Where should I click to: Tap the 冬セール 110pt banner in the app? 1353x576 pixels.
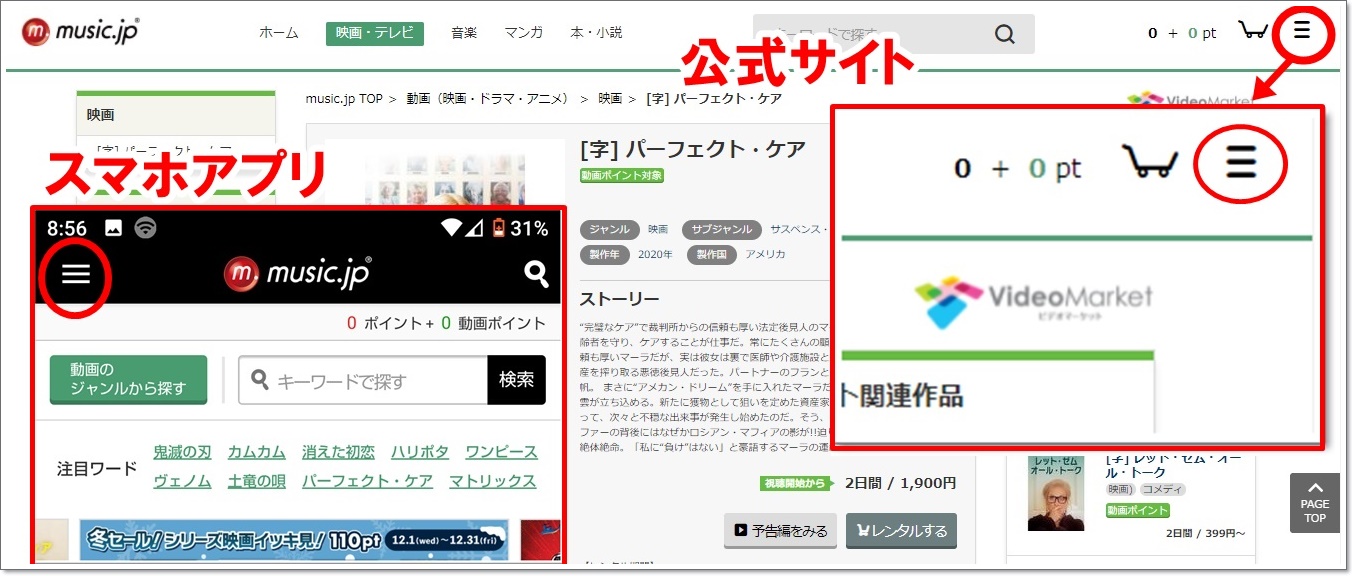pos(294,540)
